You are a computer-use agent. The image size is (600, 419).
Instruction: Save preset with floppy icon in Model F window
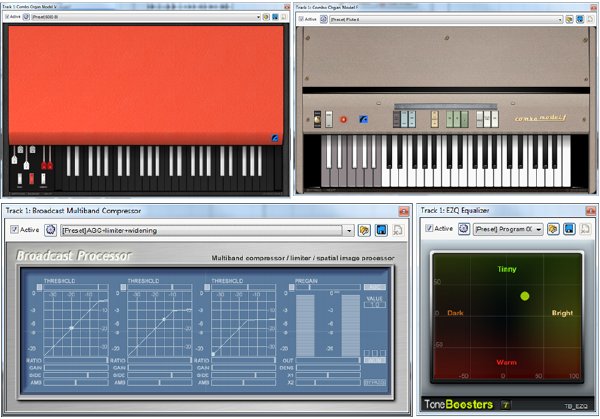click(x=580, y=19)
